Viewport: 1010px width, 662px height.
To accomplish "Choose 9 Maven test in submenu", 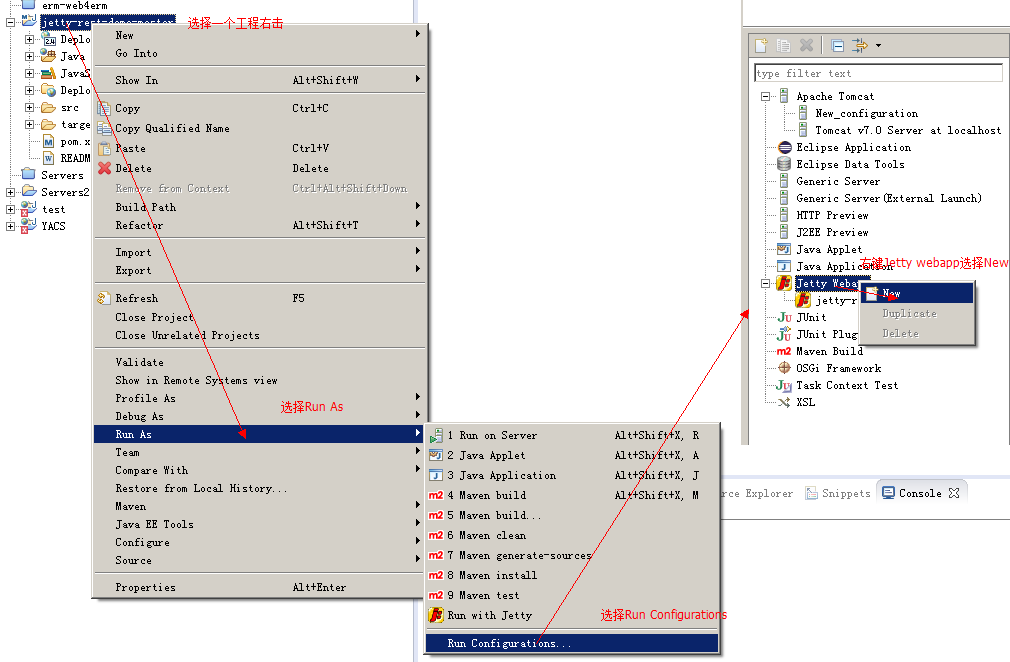I will pyautogui.click(x=572, y=595).
